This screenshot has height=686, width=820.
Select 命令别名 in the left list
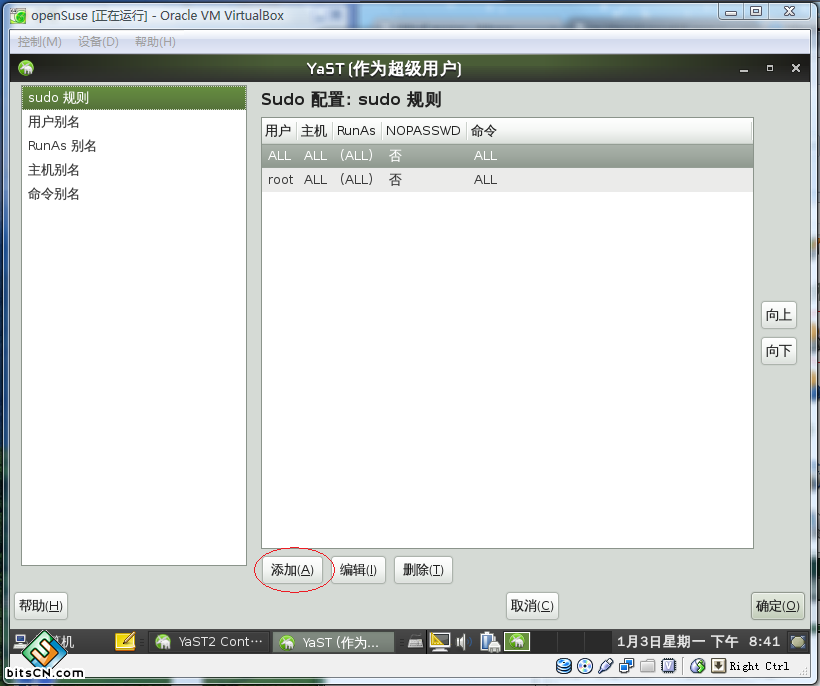(134, 194)
